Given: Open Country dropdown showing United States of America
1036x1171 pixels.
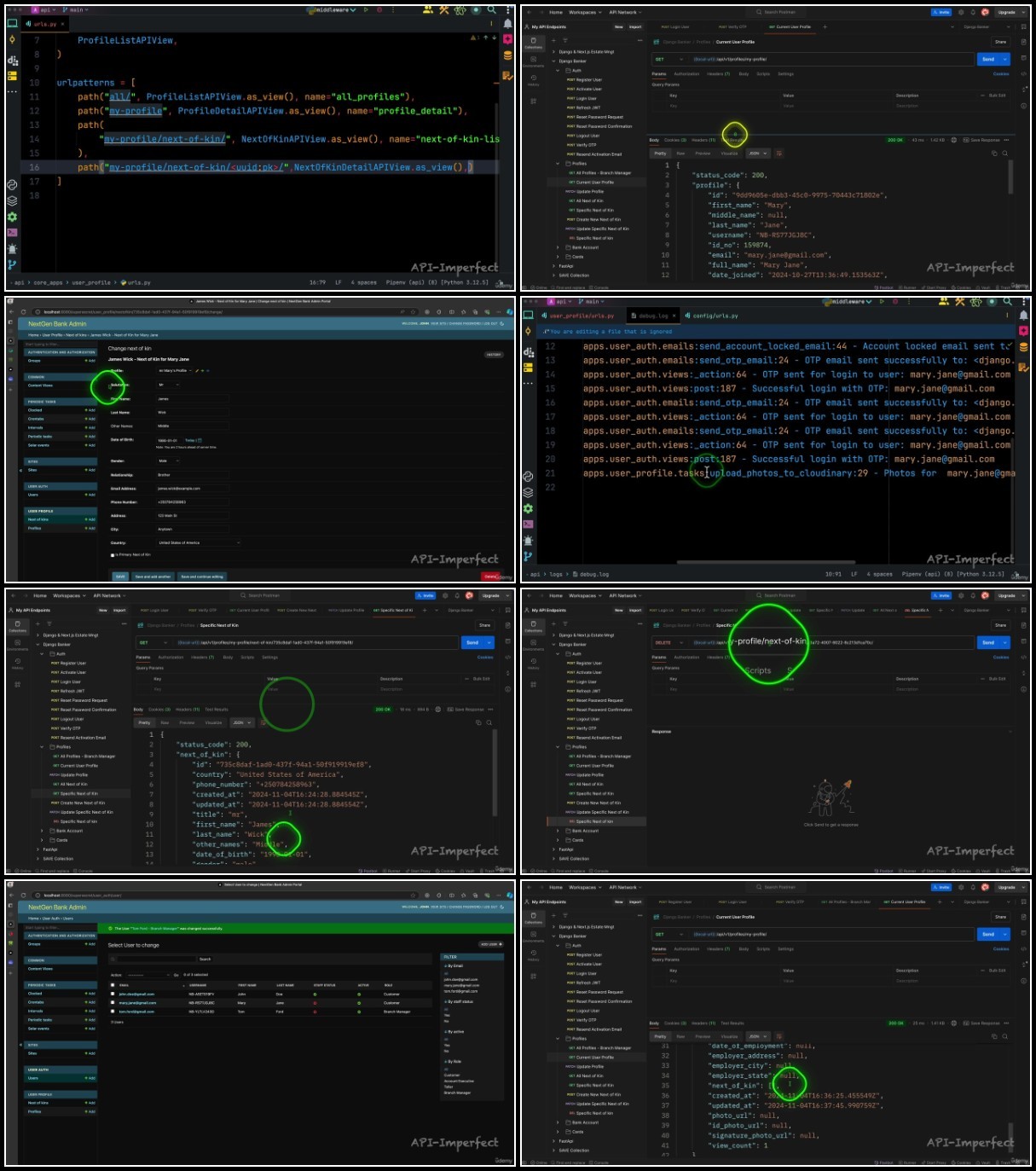Looking at the screenshot, I should click(x=199, y=542).
